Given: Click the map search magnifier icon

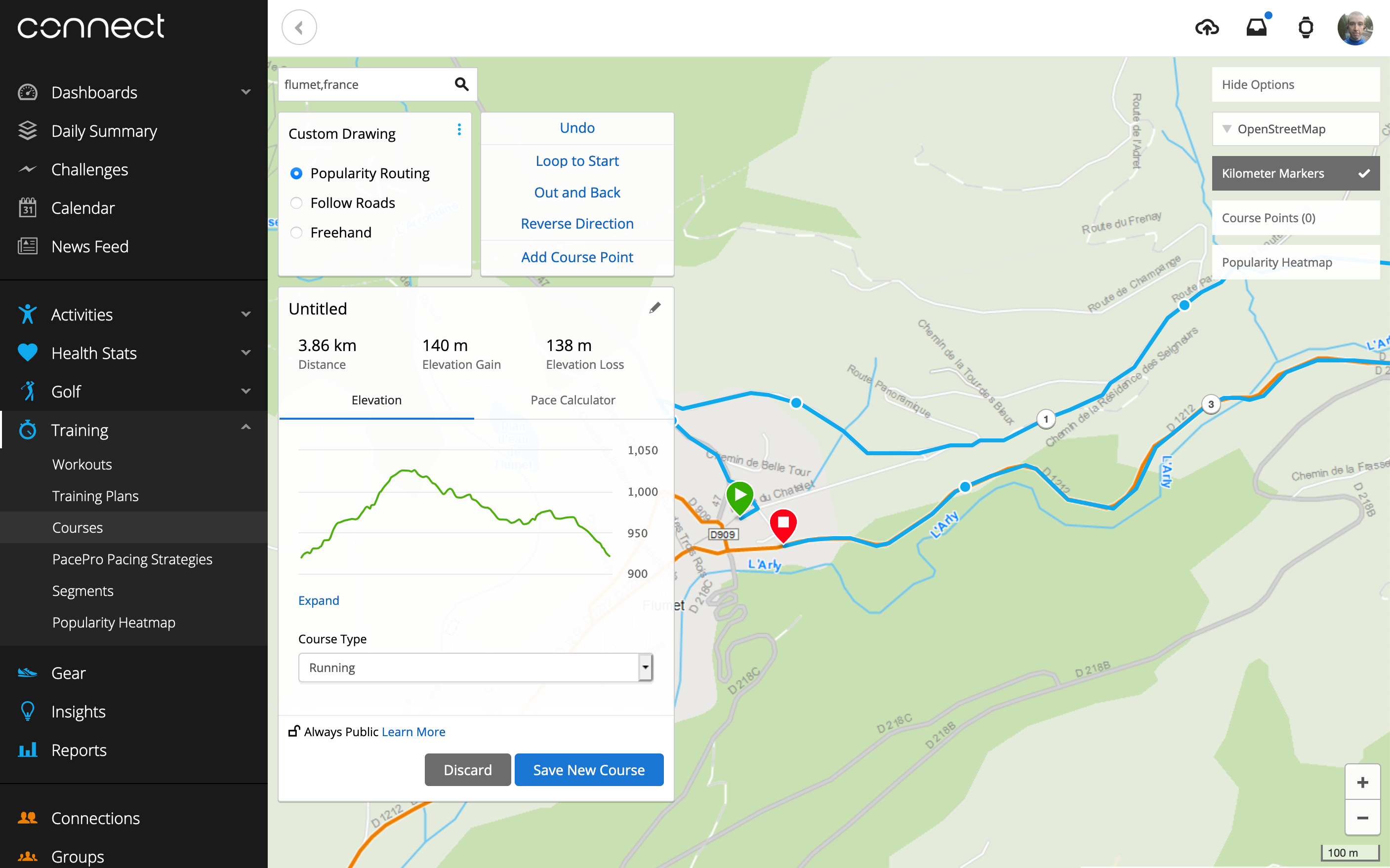Looking at the screenshot, I should click(461, 84).
